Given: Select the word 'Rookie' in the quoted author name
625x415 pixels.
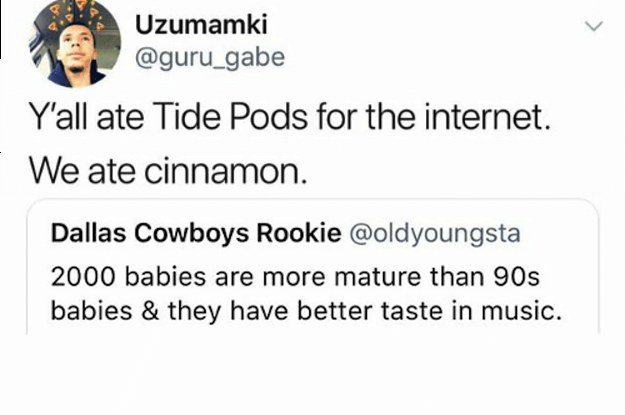Looking at the screenshot, I should tap(299, 233).
